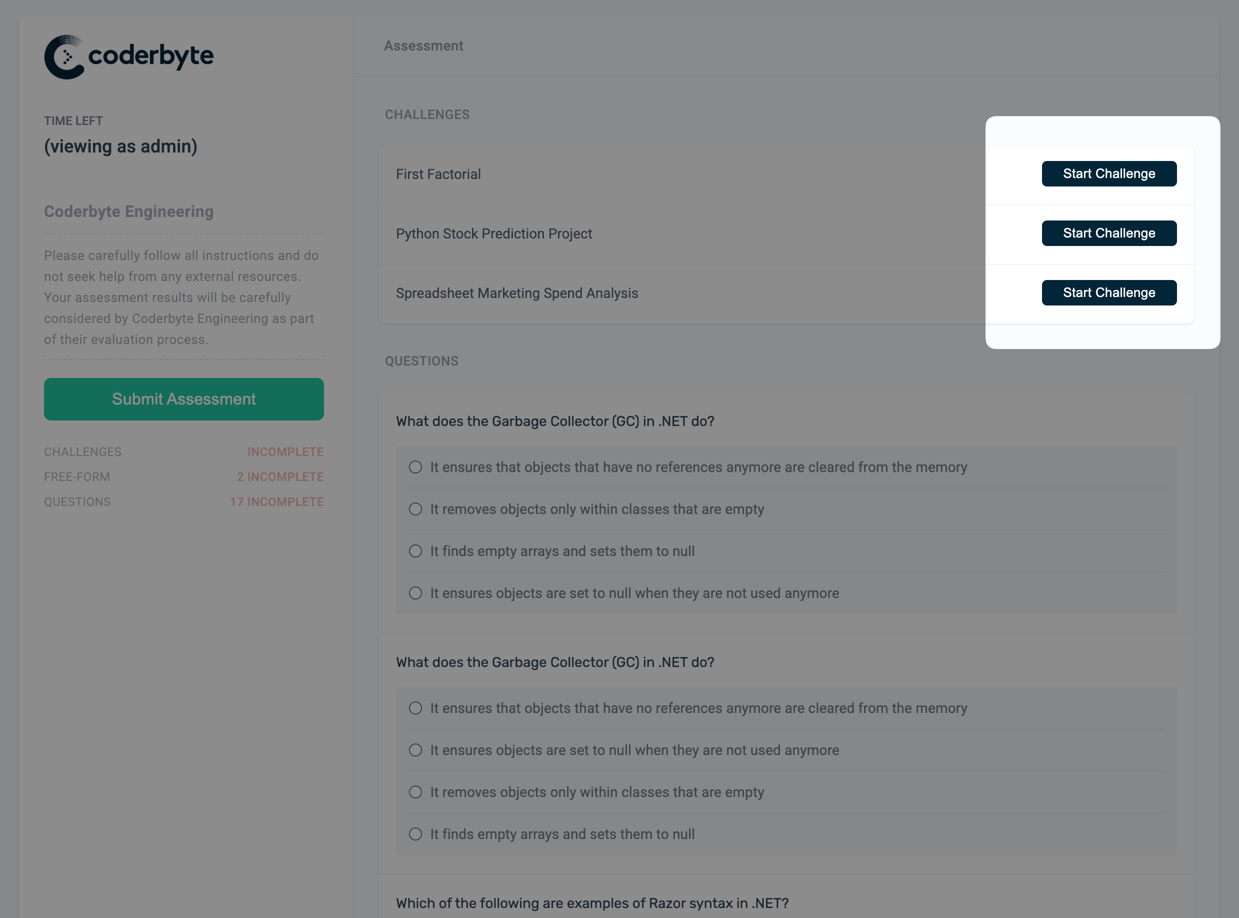This screenshot has height=918, width=1239.
Task: Pick 'removes objects only within classes' in second question
Action: (416, 792)
